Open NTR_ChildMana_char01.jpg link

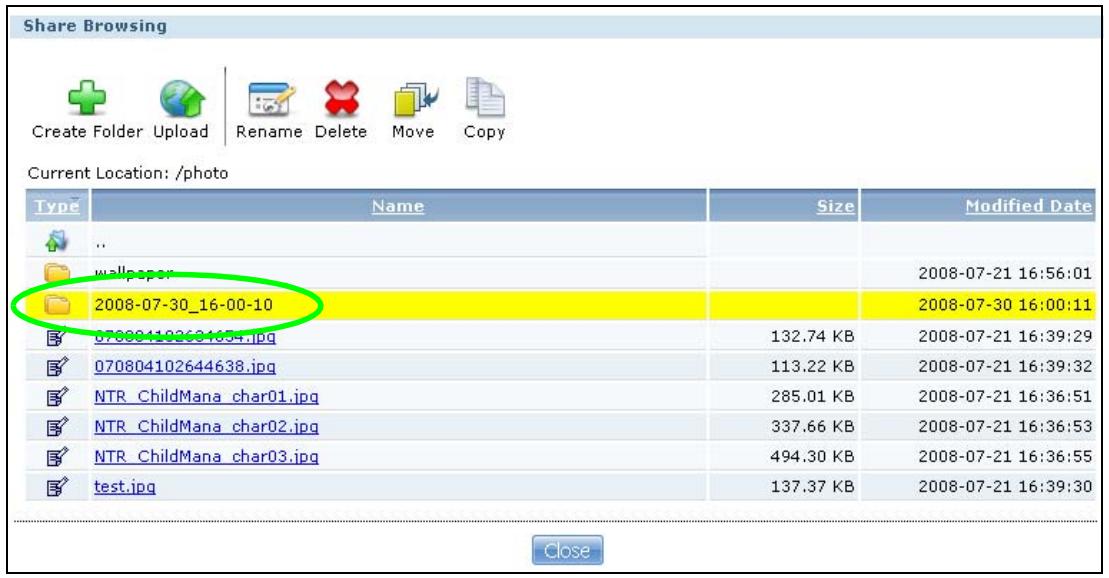click(207, 396)
